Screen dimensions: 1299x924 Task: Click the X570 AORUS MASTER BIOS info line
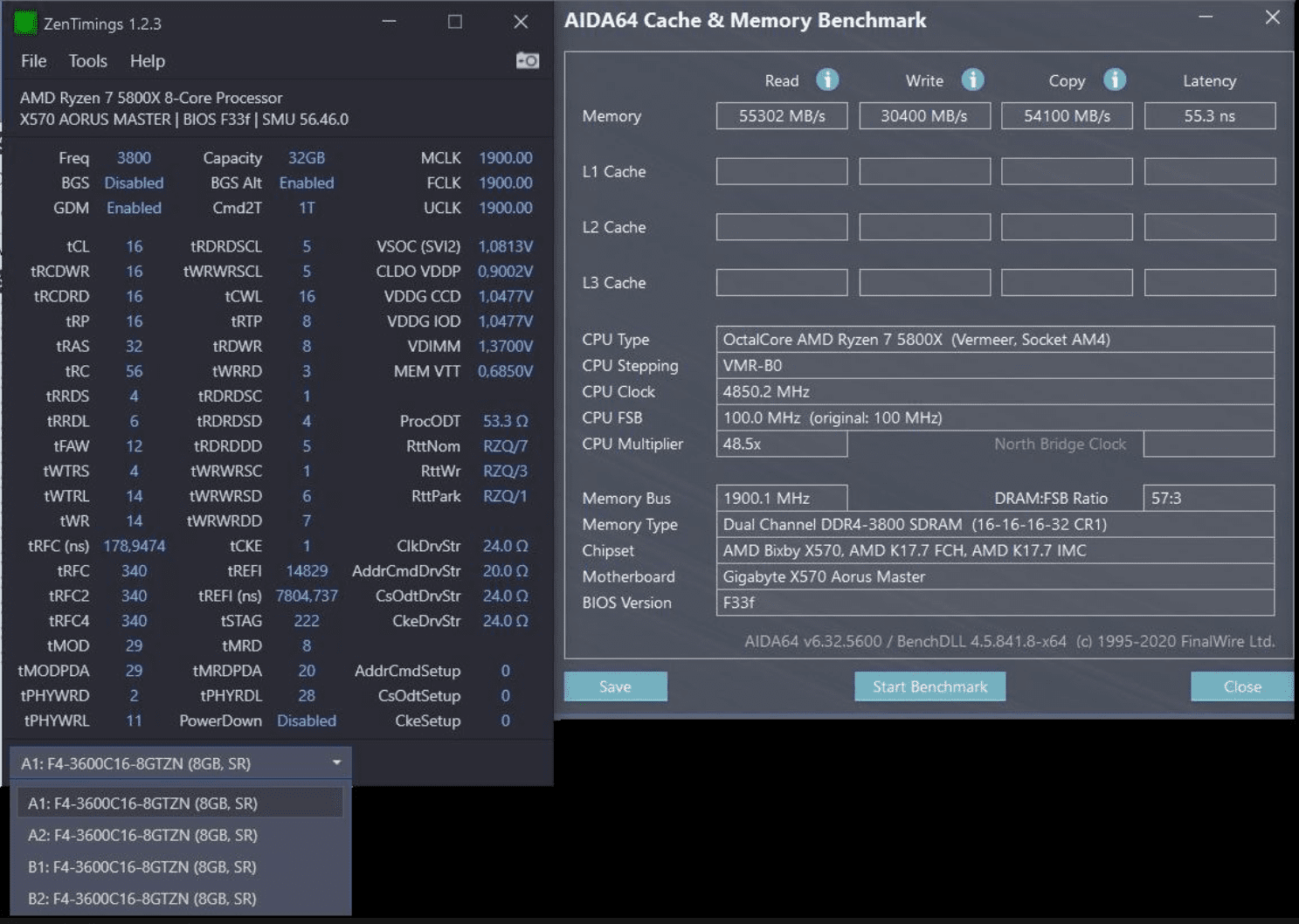click(184, 119)
